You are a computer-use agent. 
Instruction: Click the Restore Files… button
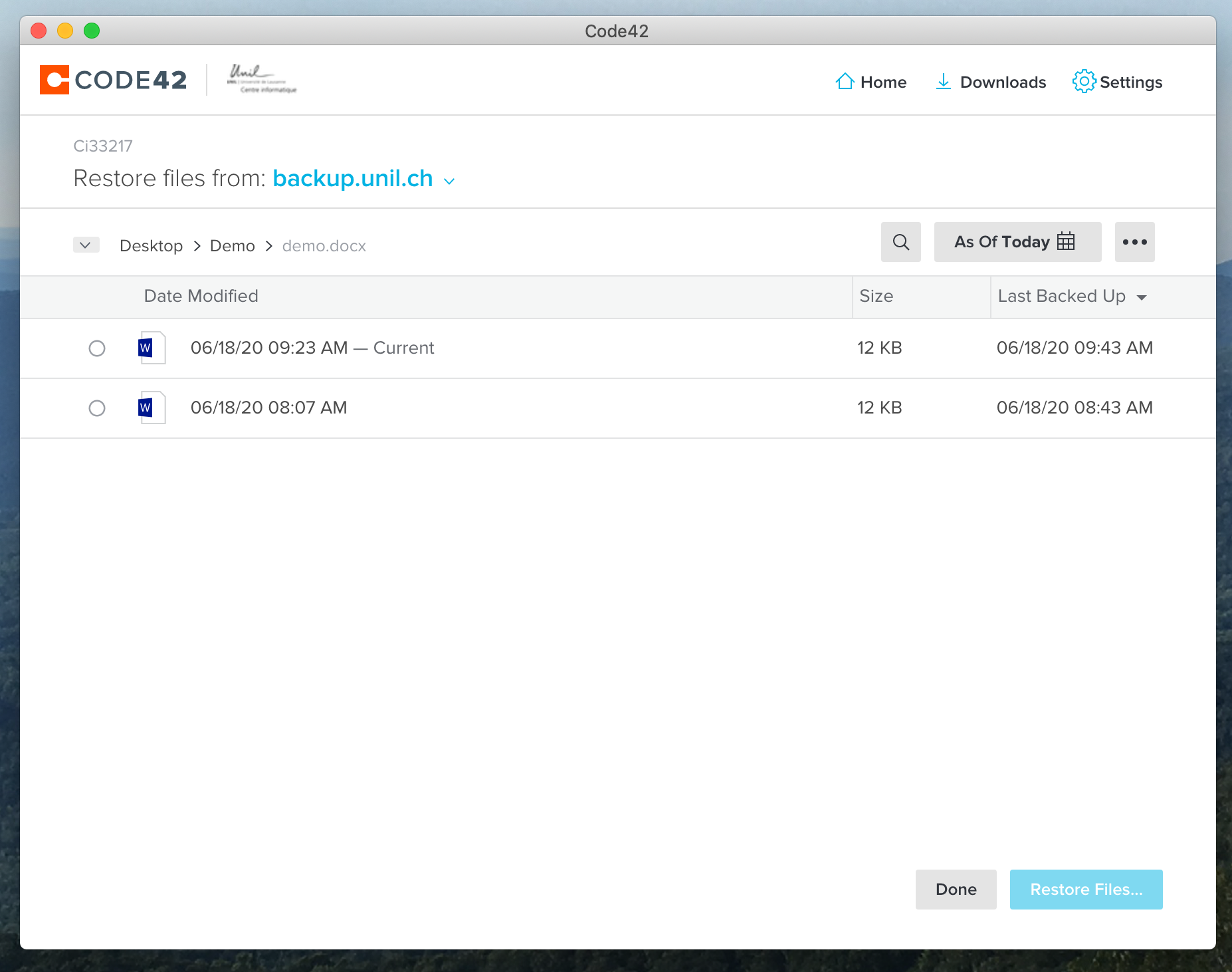point(1086,890)
